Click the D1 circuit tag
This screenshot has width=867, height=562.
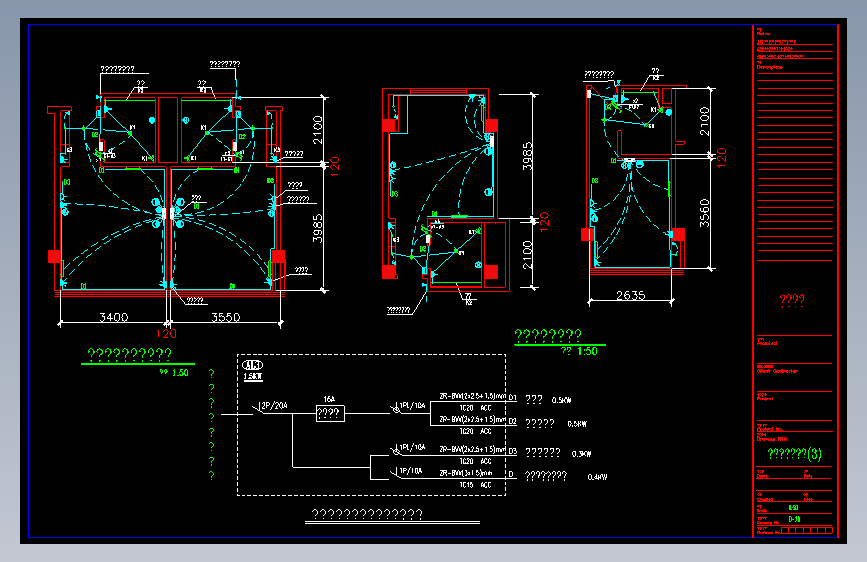click(513, 397)
